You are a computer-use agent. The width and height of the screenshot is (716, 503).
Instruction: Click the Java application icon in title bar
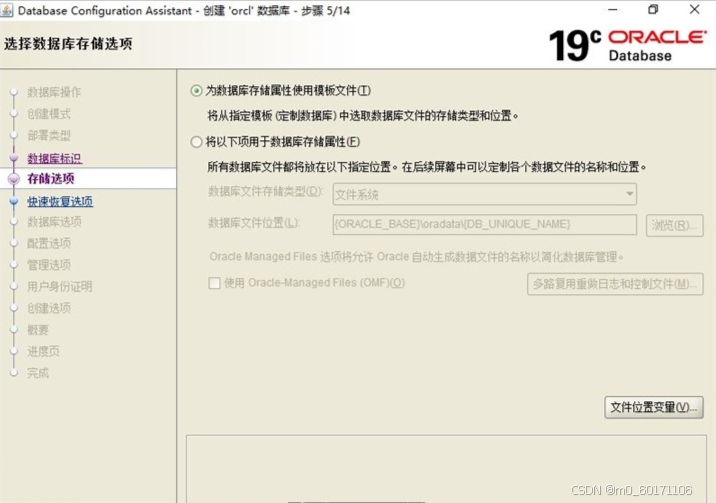(7, 10)
